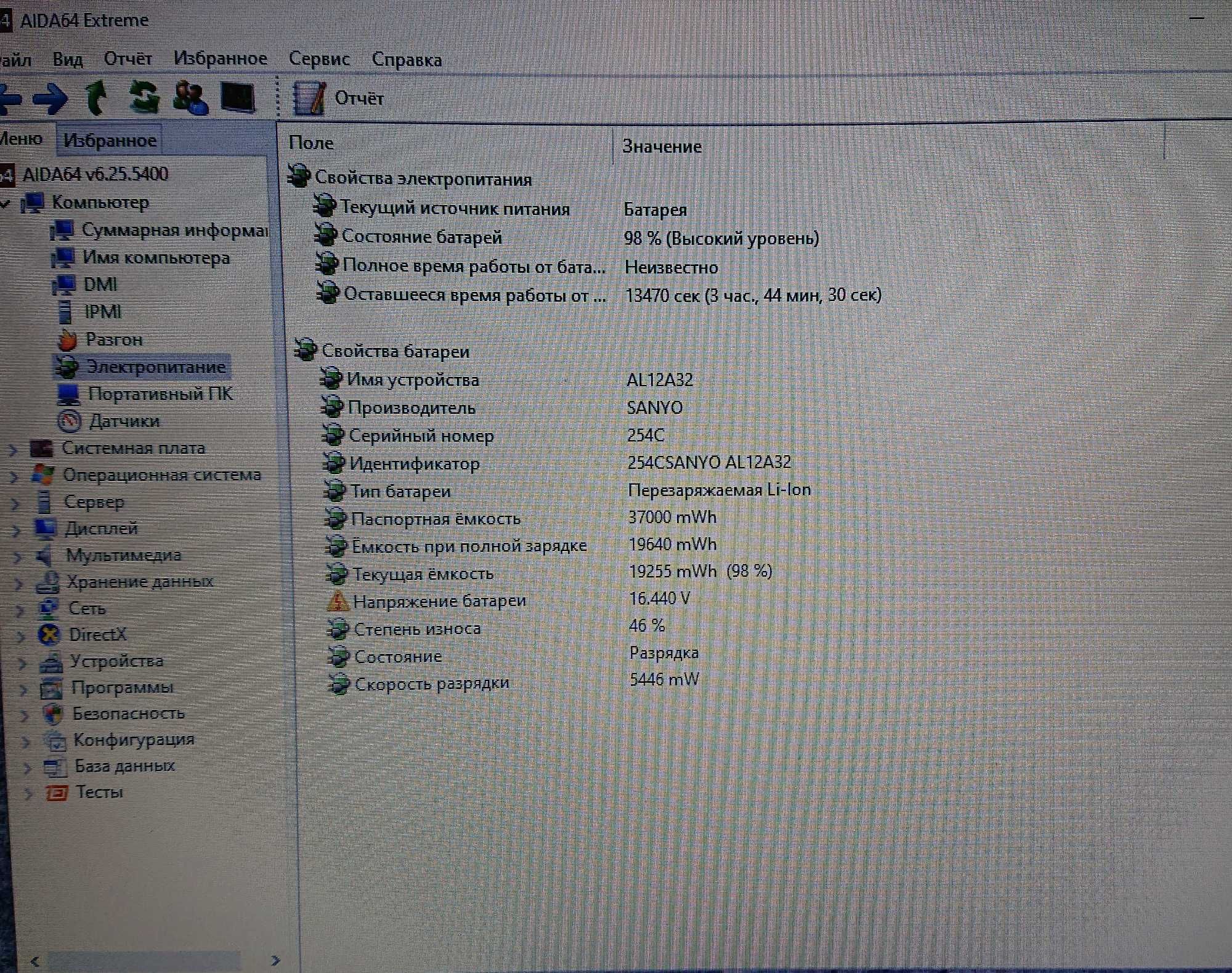Viewport: 1232px width, 973px height.
Task: Click the Отчёт toolbar label
Action: click(x=359, y=99)
